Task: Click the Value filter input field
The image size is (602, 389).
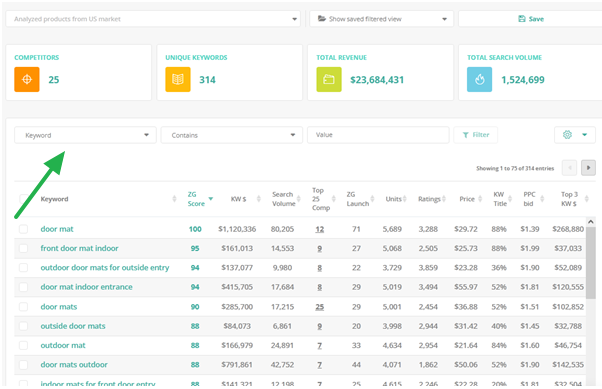Action: tap(378, 135)
